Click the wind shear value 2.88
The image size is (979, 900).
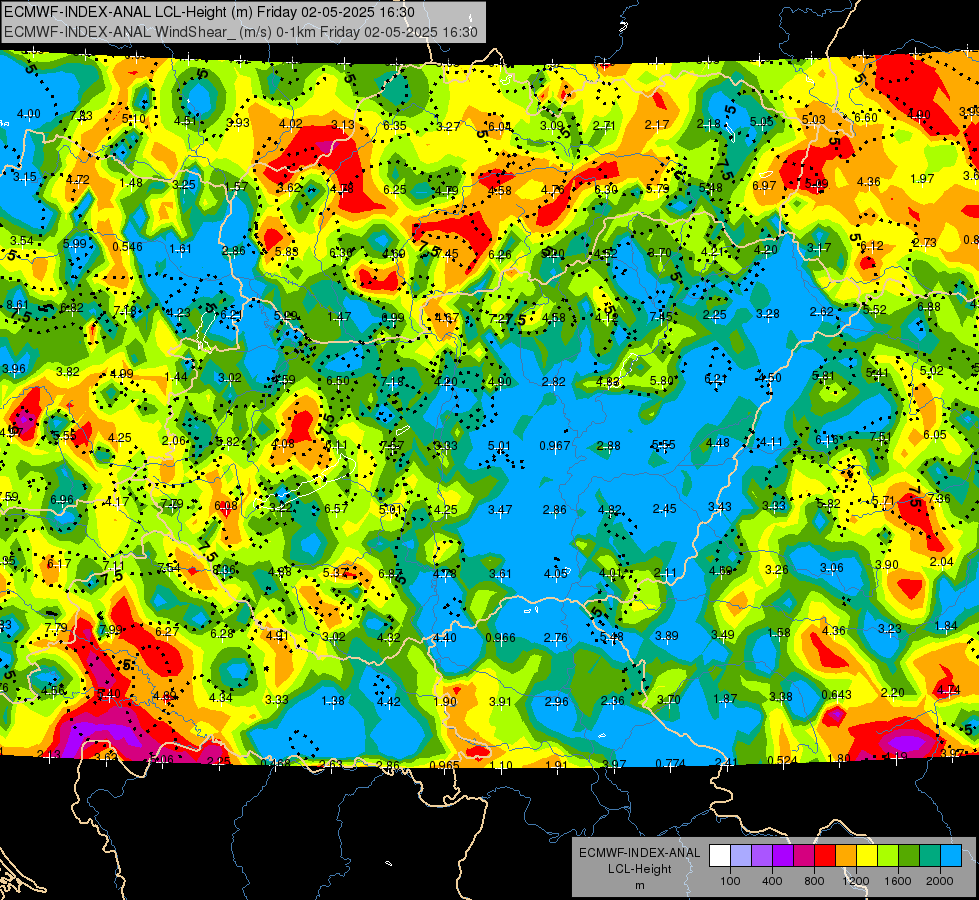pyautogui.click(x=609, y=446)
